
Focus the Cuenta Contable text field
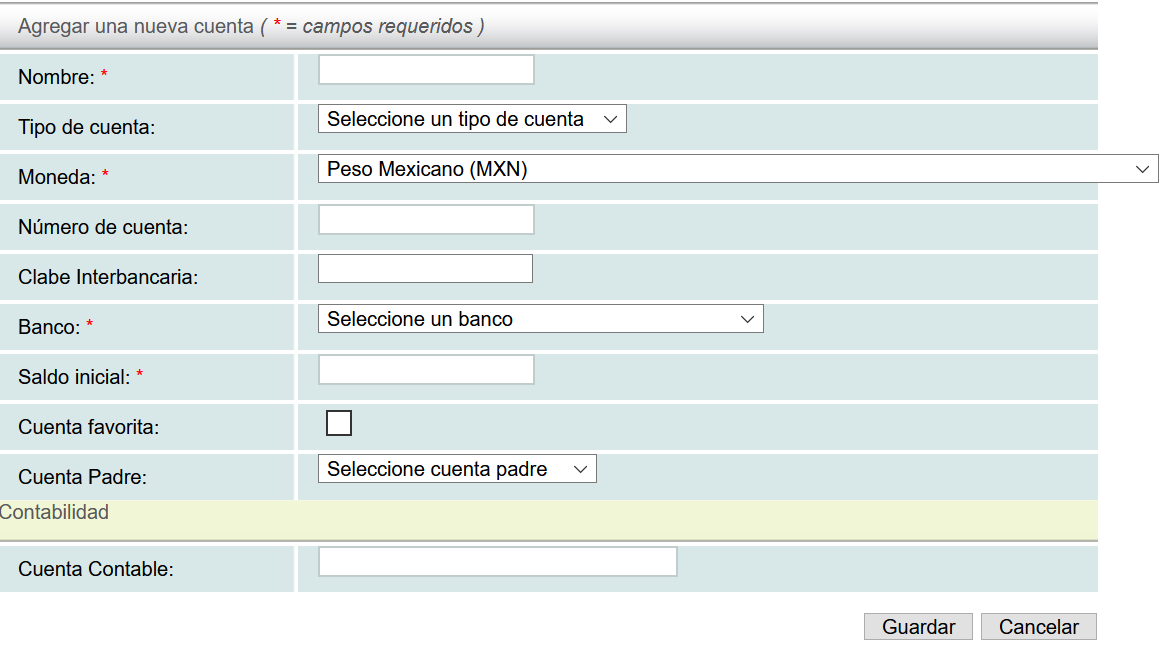497,562
